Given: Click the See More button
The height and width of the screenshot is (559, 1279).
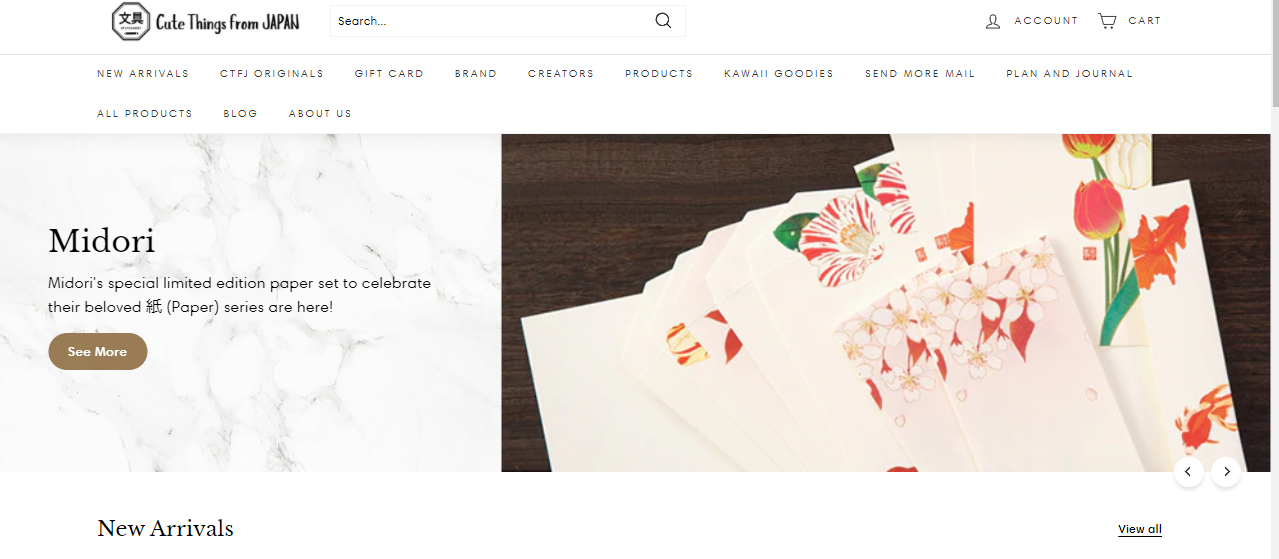Looking at the screenshot, I should (x=98, y=352).
